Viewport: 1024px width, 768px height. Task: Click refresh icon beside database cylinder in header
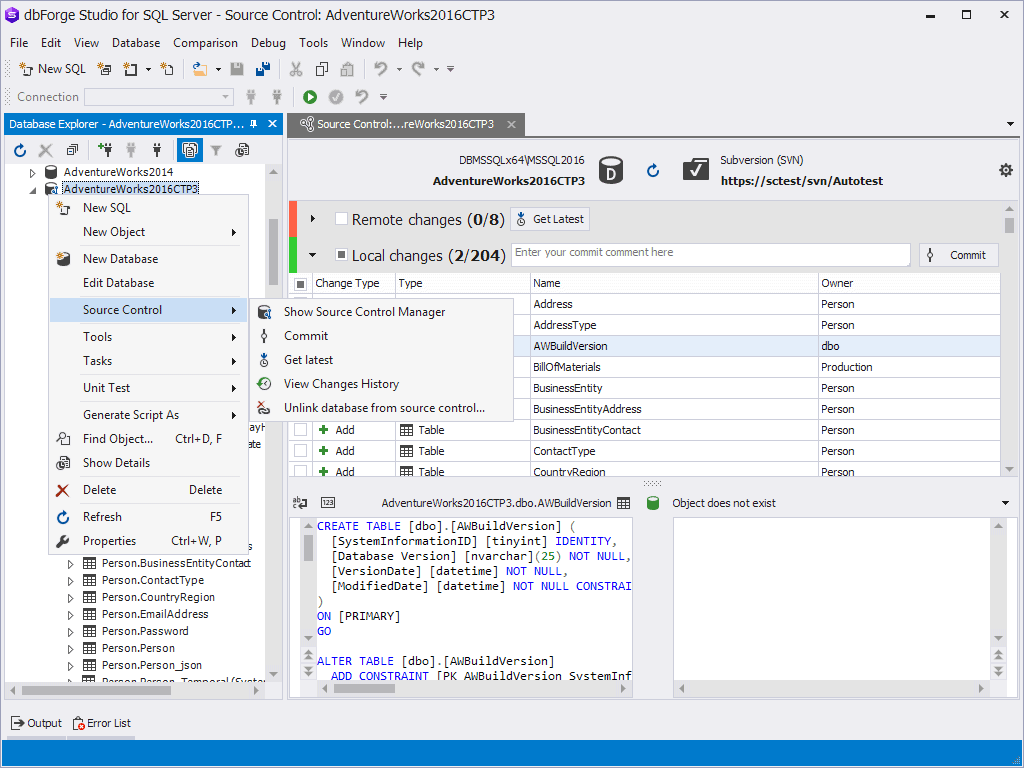pyautogui.click(x=652, y=170)
